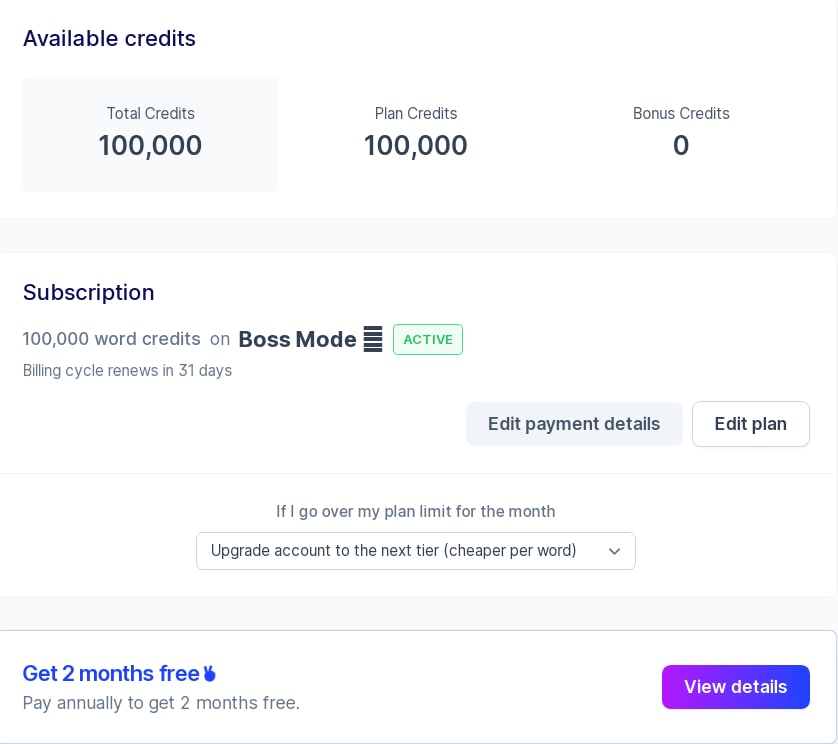Click the 'Pay annually to get 2 months free' text

click(161, 703)
